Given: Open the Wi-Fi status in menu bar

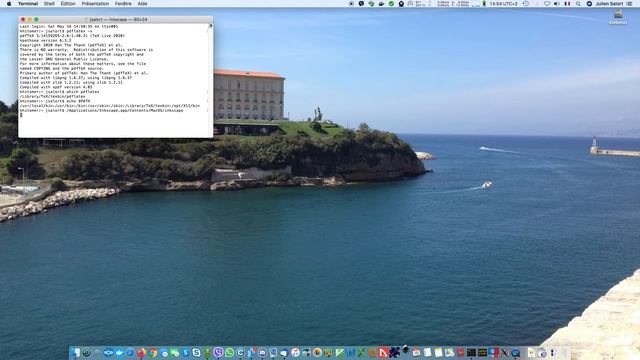Looking at the screenshot, I should (547, 3).
